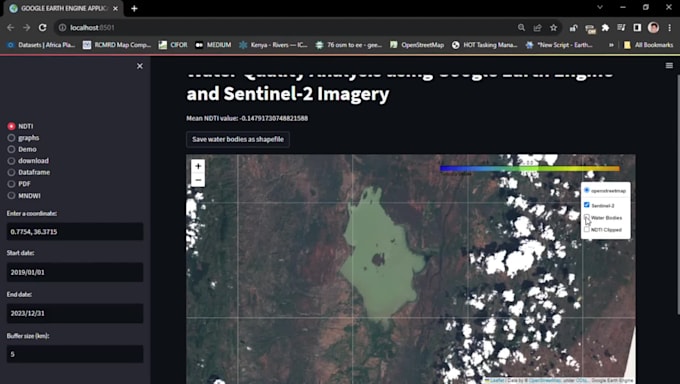This screenshot has width=680, height=384.
Task: Click the localhost address bar
Action: (286, 28)
